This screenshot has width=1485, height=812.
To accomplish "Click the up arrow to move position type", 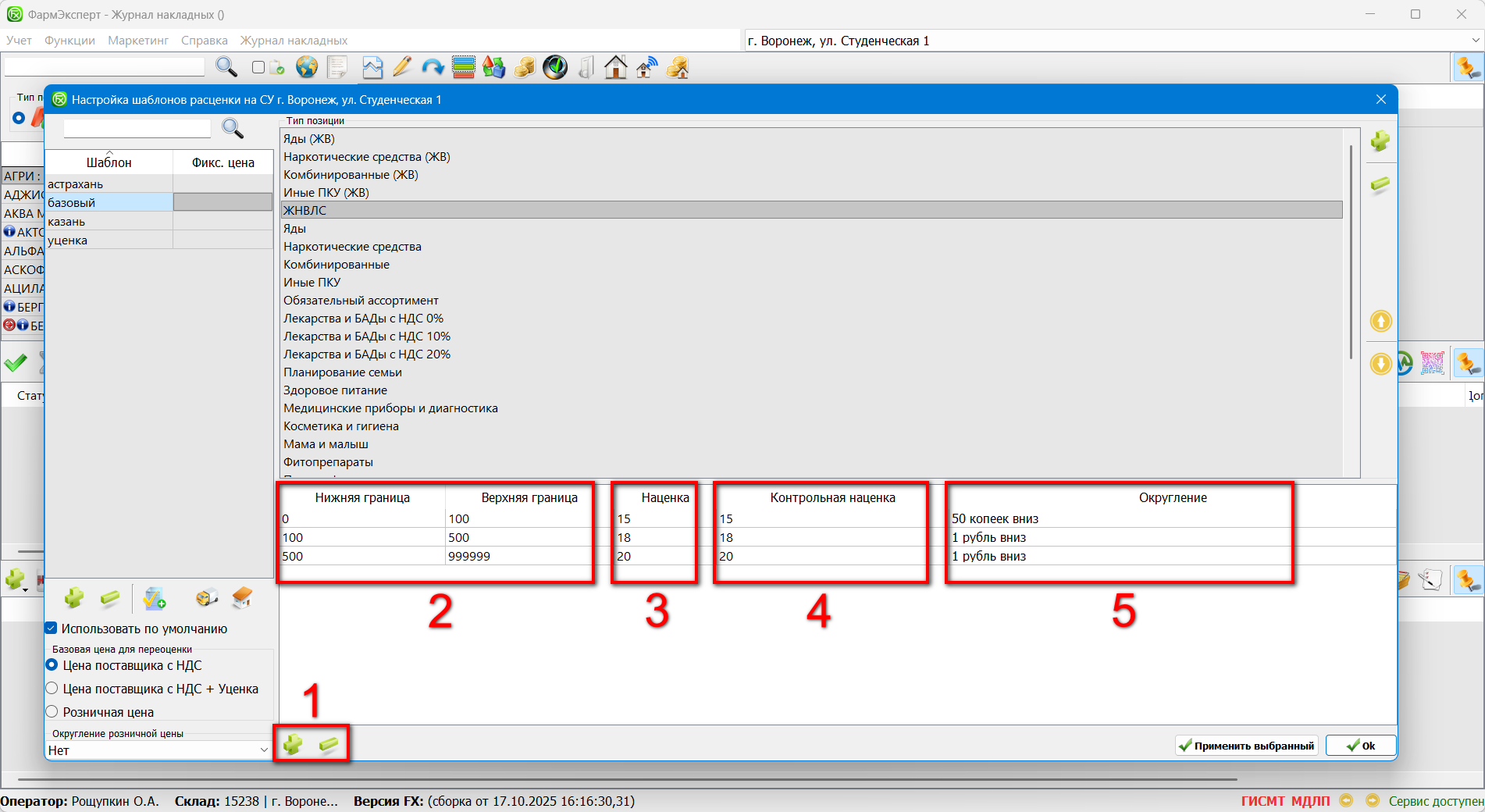I will coord(1380,321).
